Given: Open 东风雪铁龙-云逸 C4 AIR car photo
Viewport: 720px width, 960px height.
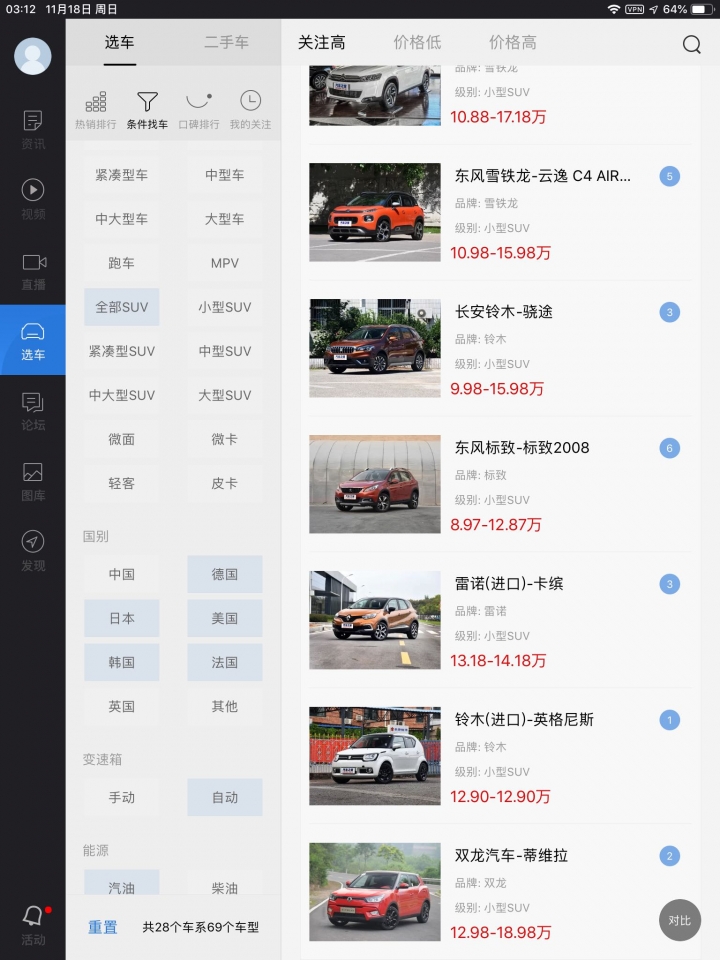Looking at the screenshot, I should (x=375, y=212).
